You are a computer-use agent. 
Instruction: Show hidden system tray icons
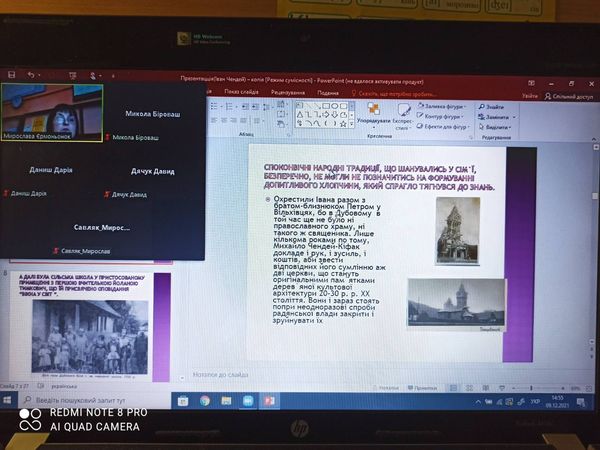click(478, 402)
